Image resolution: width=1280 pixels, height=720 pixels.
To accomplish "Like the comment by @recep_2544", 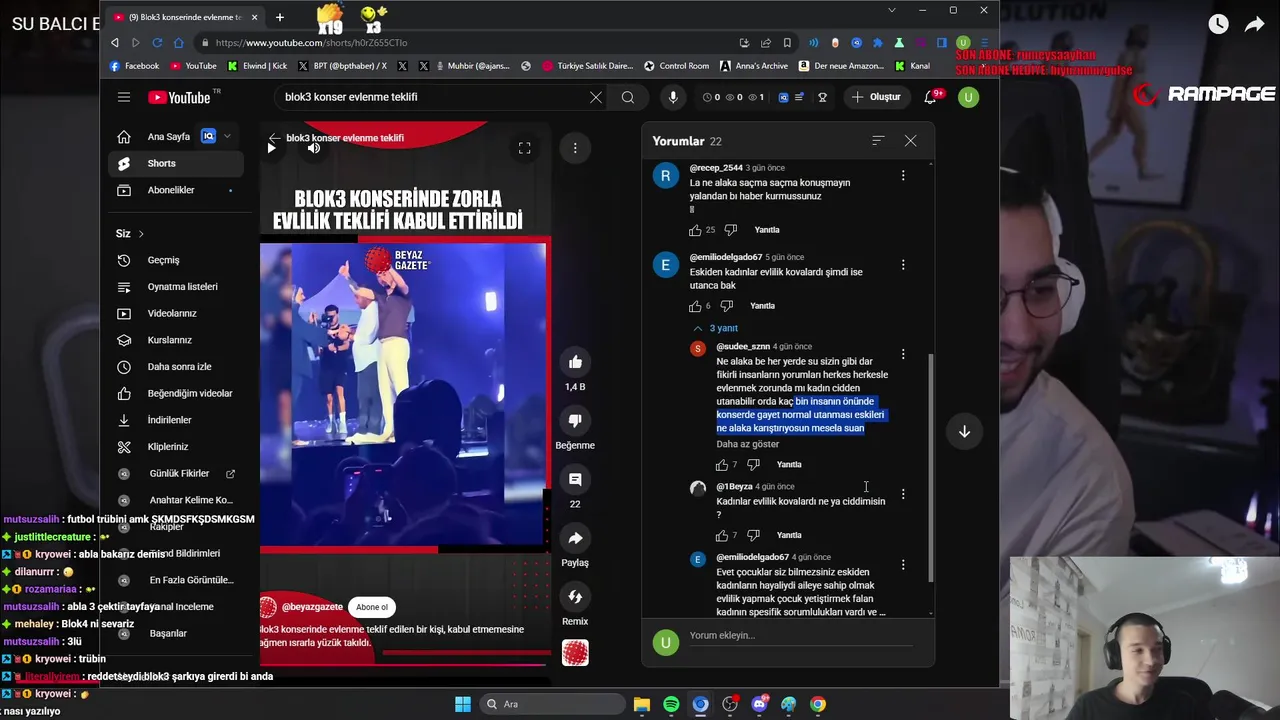I will 695,230.
